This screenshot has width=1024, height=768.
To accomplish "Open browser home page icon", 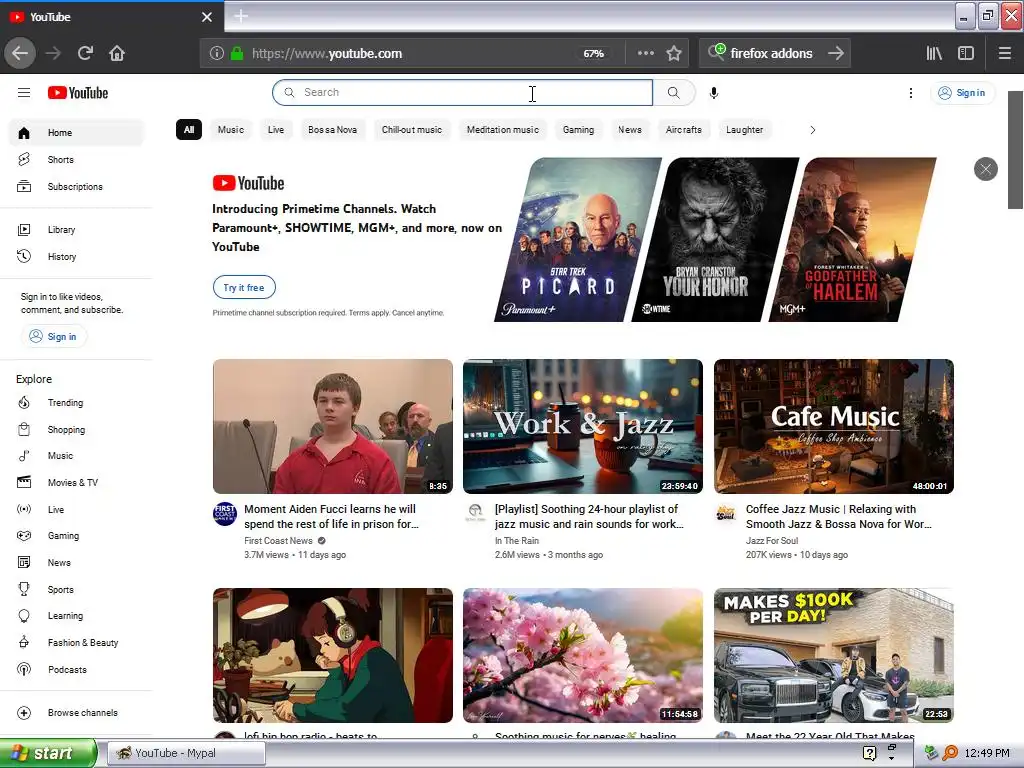I will 117,53.
